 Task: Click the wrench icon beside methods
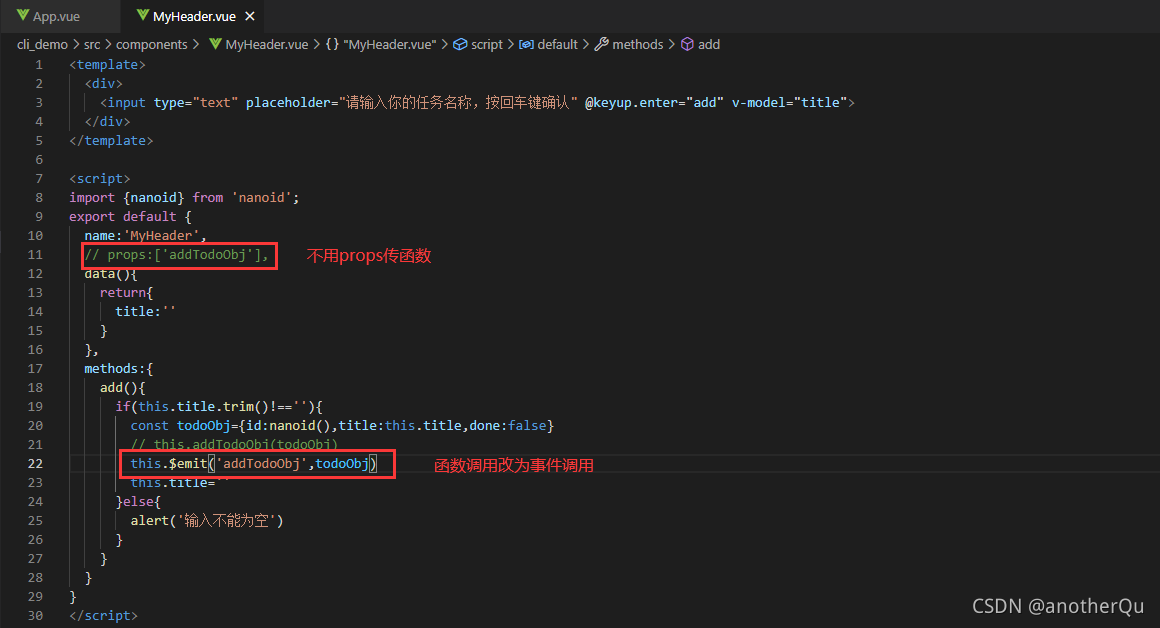coord(601,44)
